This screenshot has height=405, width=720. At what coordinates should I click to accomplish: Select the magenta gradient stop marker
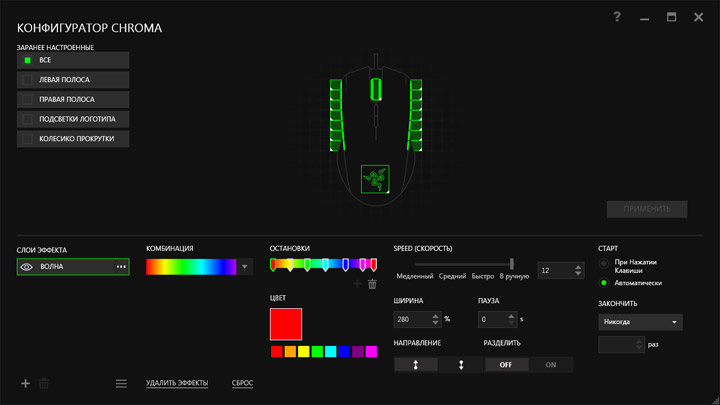[x=363, y=264]
